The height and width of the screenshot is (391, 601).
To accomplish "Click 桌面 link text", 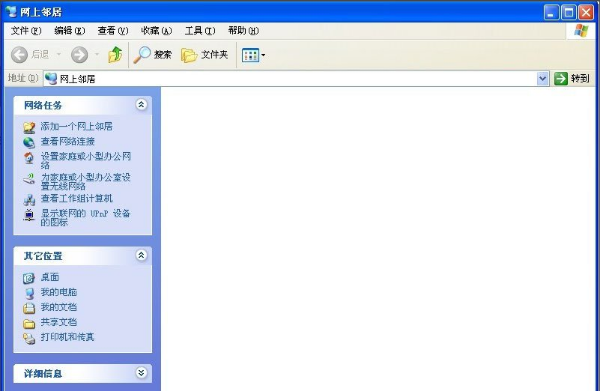I will [x=50, y=277].
